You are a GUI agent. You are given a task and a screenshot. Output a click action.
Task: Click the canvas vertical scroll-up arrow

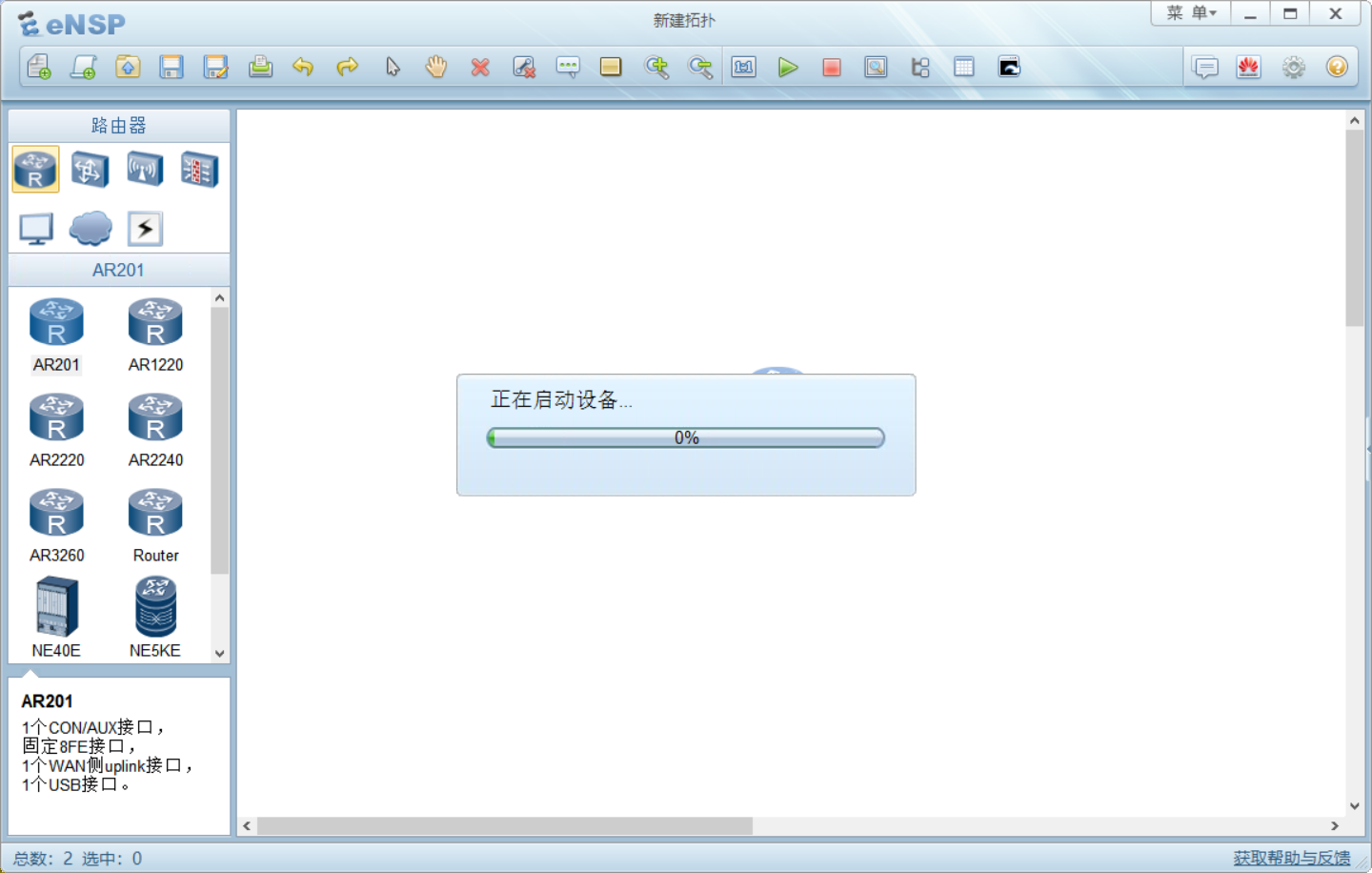point(1354,121)
